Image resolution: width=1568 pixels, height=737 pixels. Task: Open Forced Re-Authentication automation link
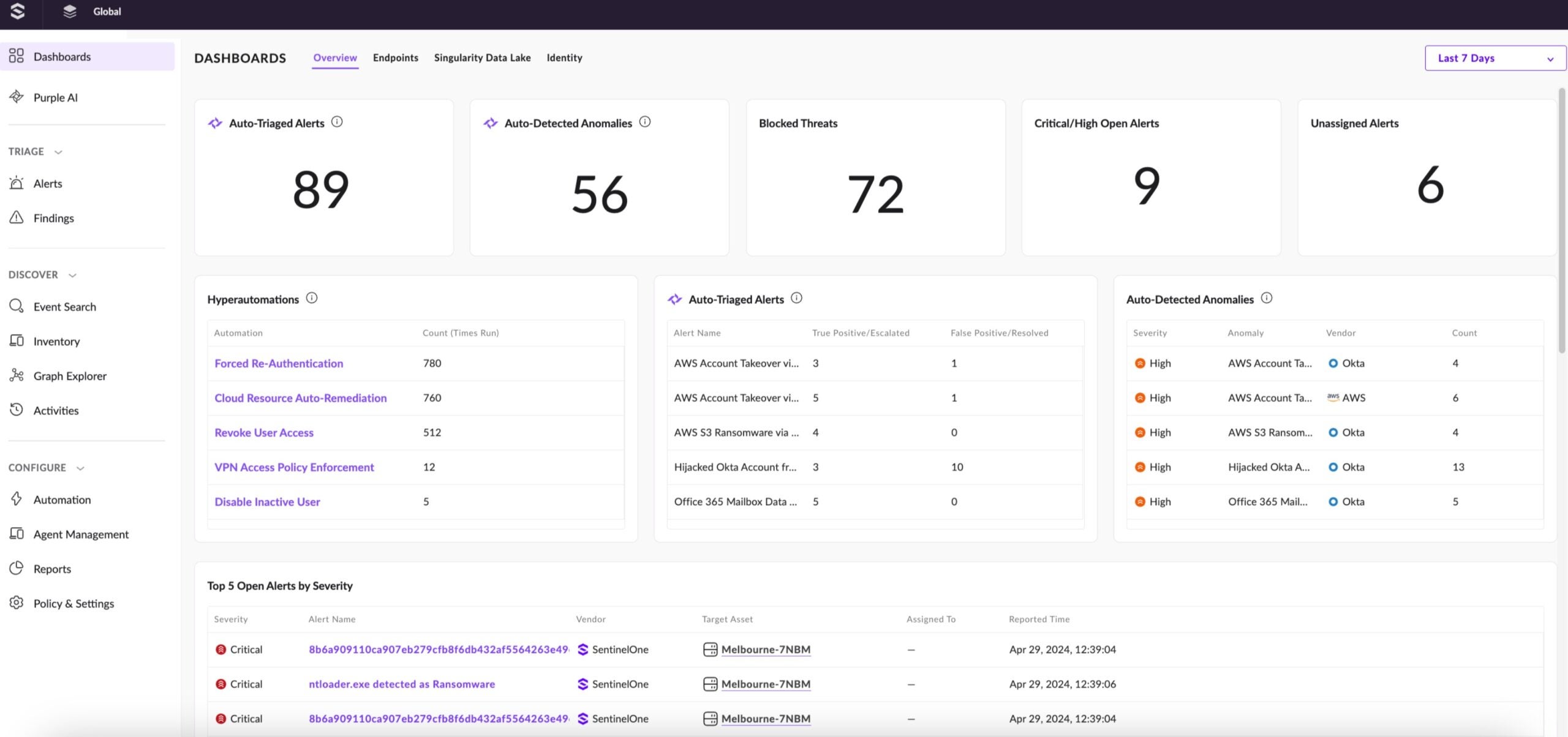(x=279, y=363)
